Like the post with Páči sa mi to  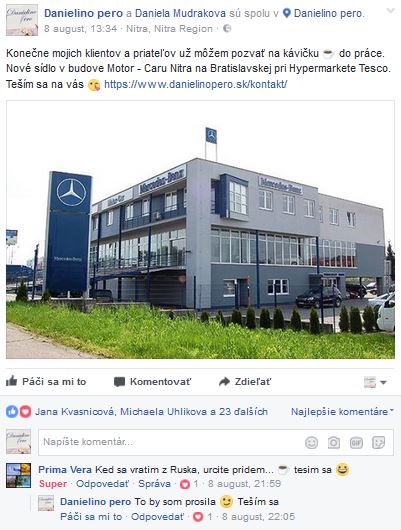[46, 382]
